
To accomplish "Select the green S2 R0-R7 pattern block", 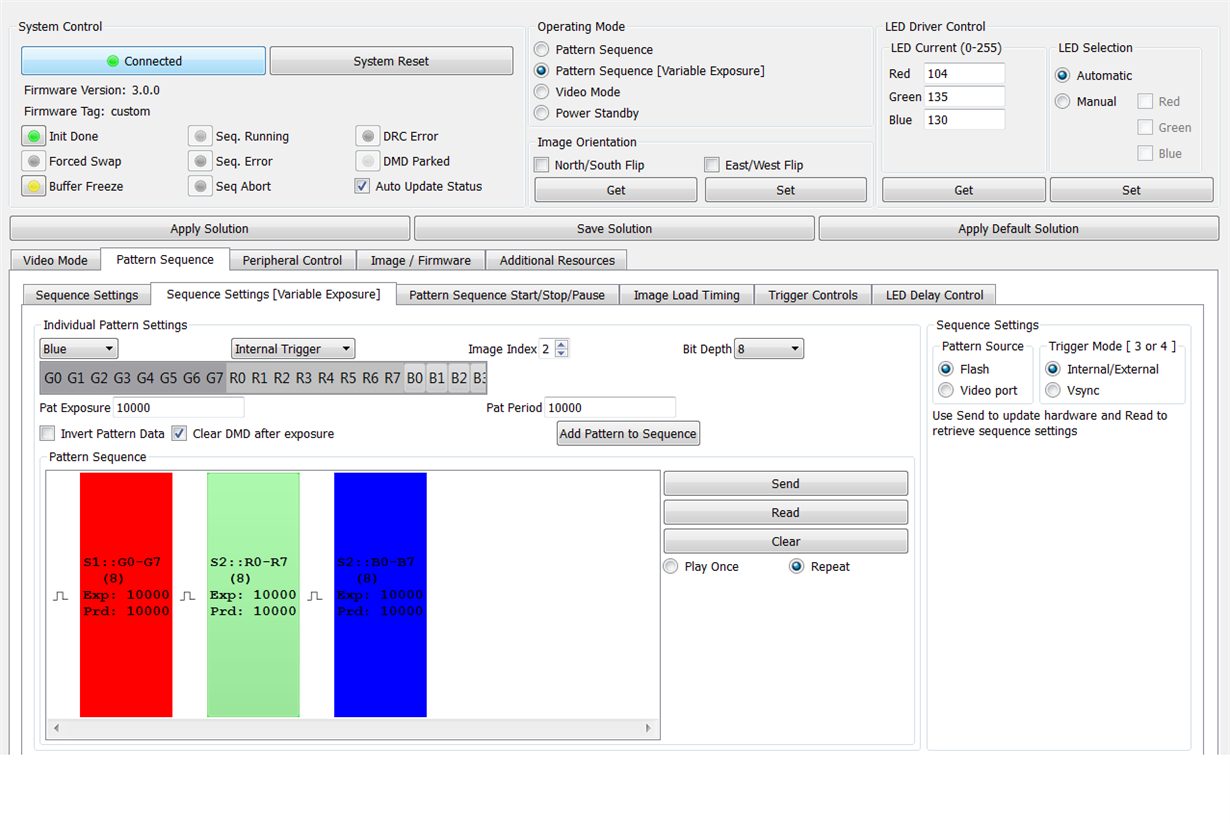I will (253, 595).
